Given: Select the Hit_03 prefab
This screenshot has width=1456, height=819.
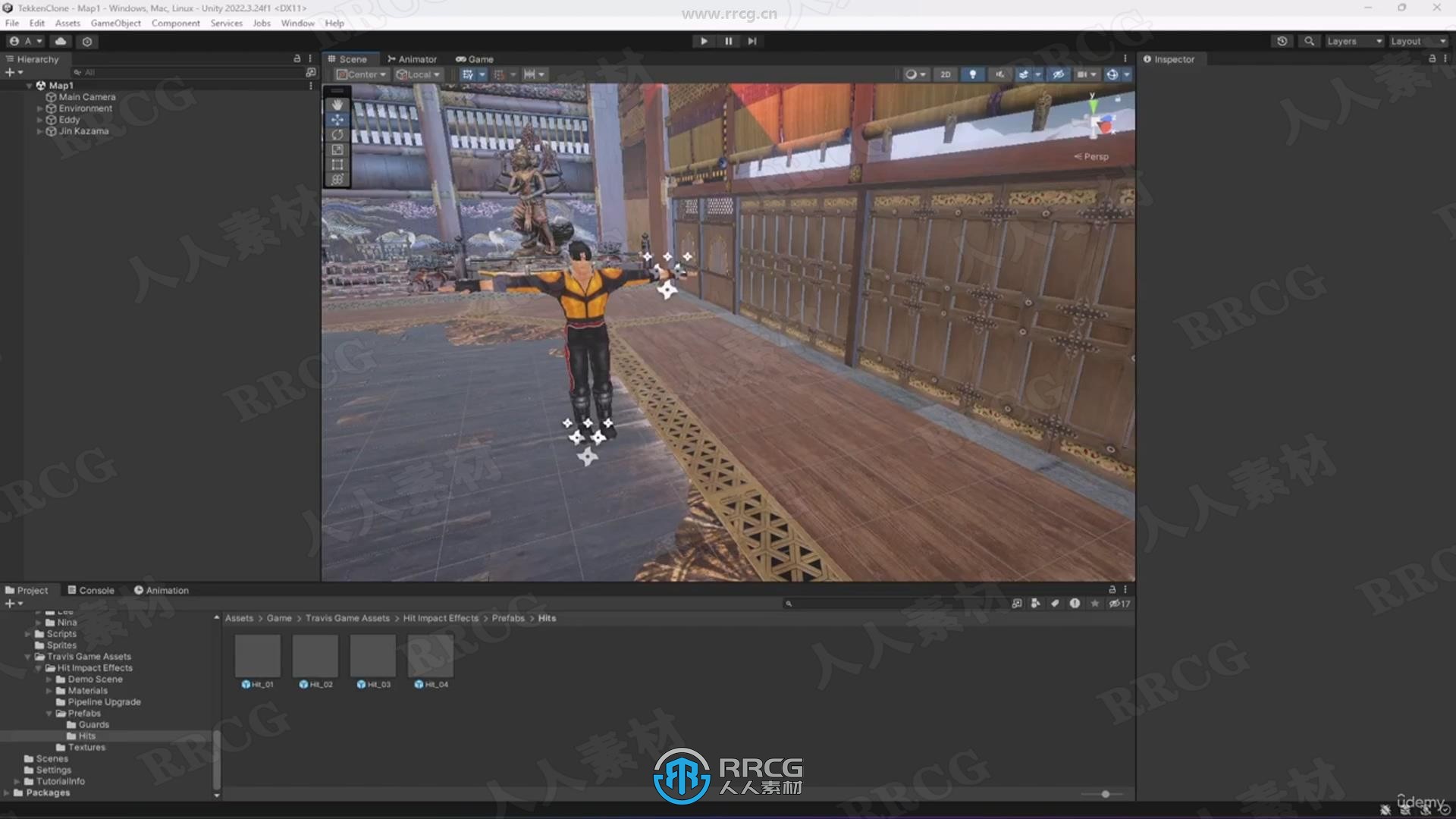Looking at the screenshot, I should (x=373, y=661).
